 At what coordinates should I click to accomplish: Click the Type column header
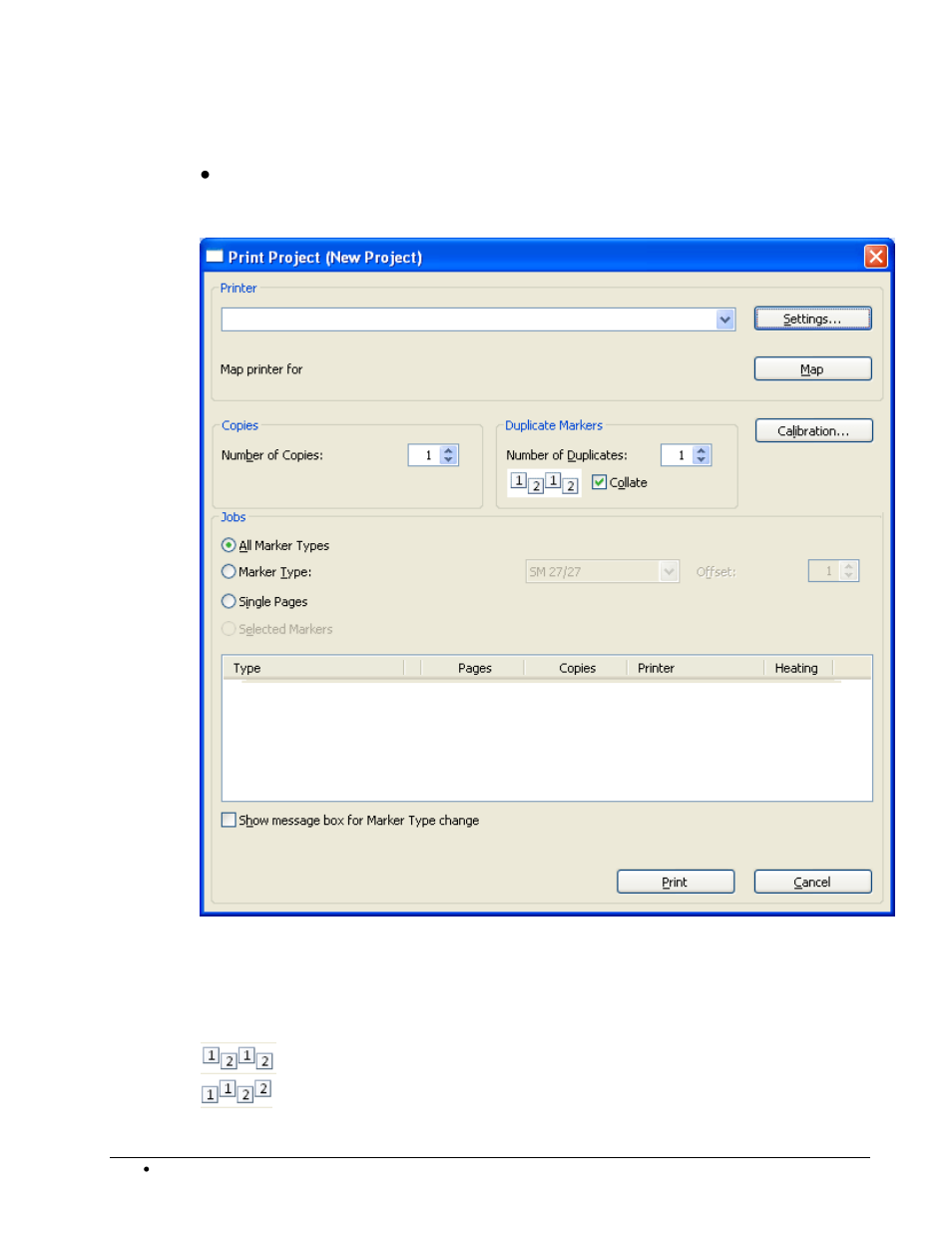coord(313,668)
